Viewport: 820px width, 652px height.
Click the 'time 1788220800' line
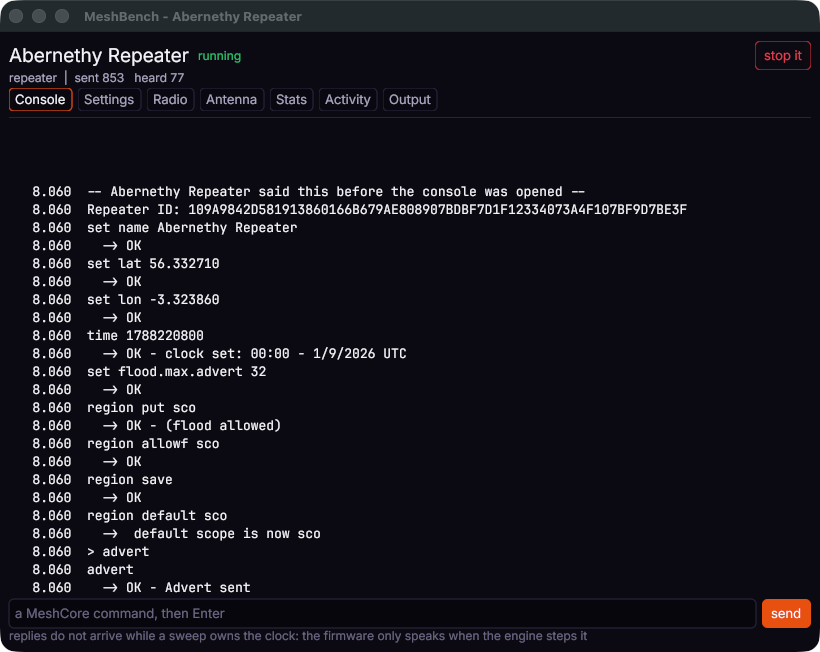(145, 336)
